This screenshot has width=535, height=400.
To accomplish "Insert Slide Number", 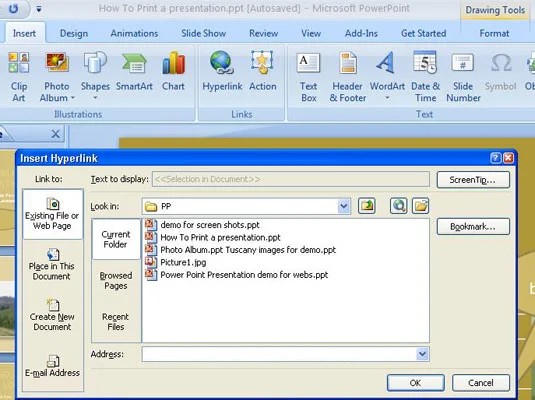I will click(x=463, y=77).
